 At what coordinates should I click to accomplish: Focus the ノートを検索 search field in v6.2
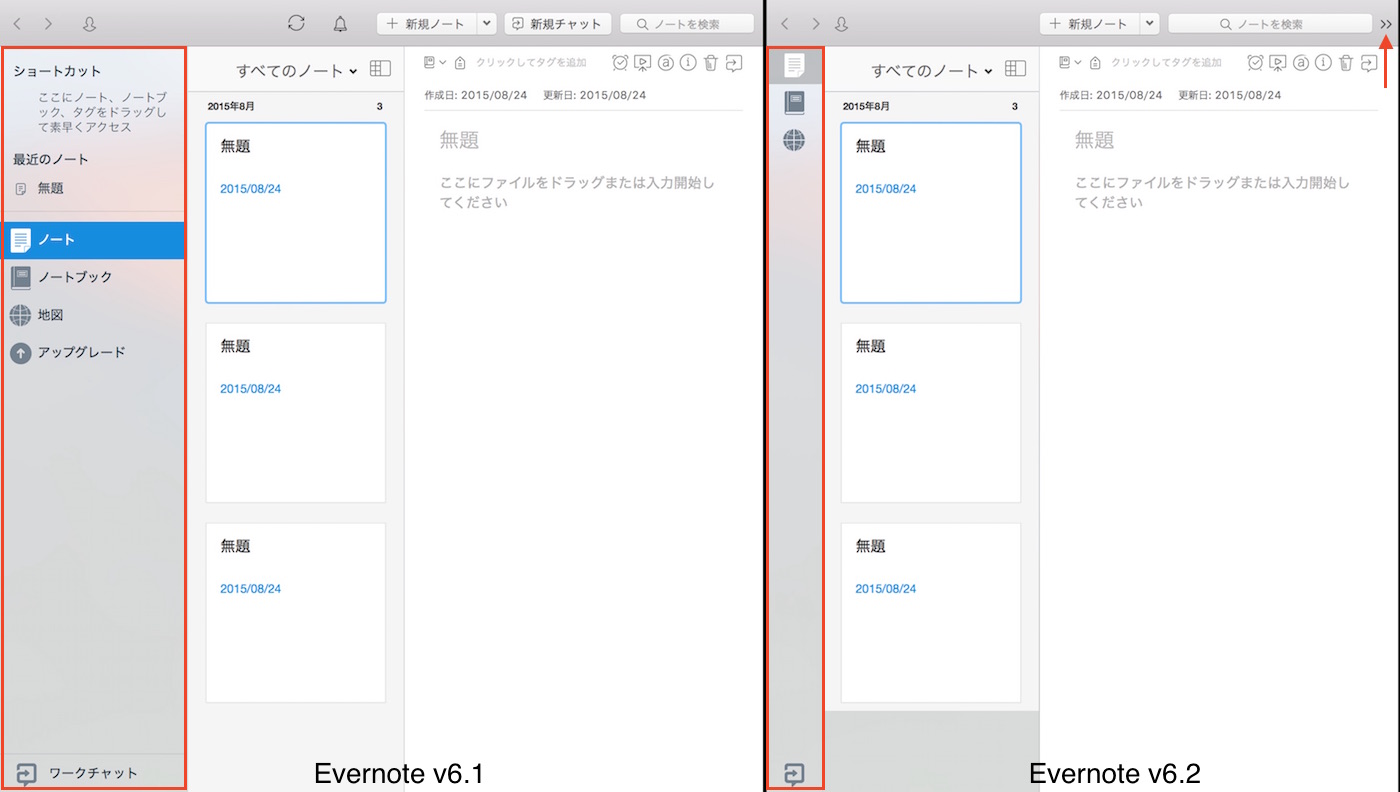[x=1270, y=24]
